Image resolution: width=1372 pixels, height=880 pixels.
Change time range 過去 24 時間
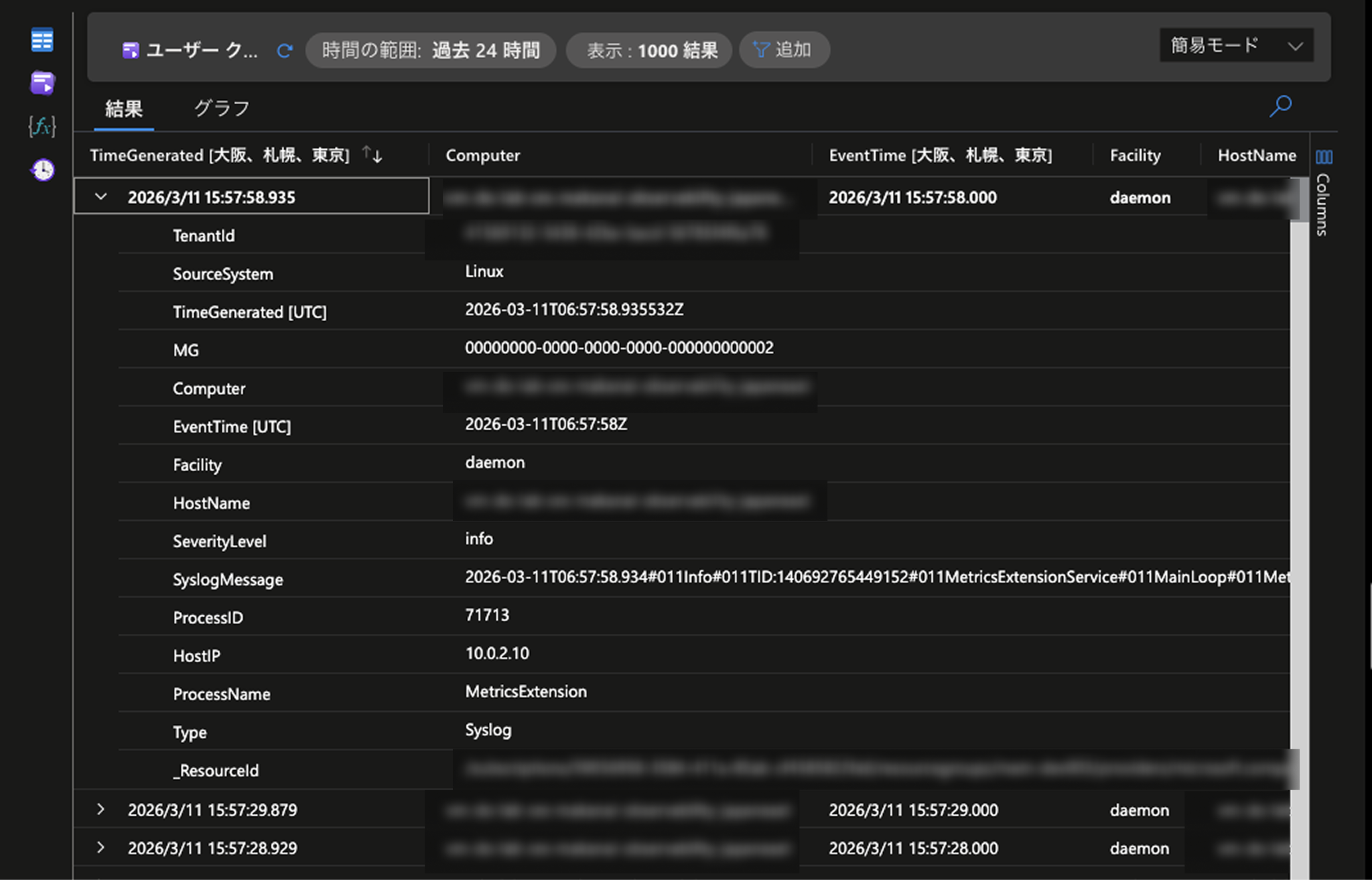[x=431, y=50]
